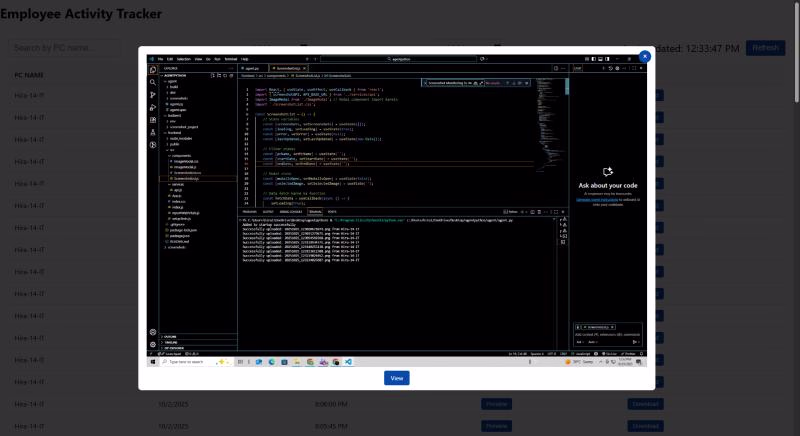Click the page vertical scrollbar thumb

[797, 51]
